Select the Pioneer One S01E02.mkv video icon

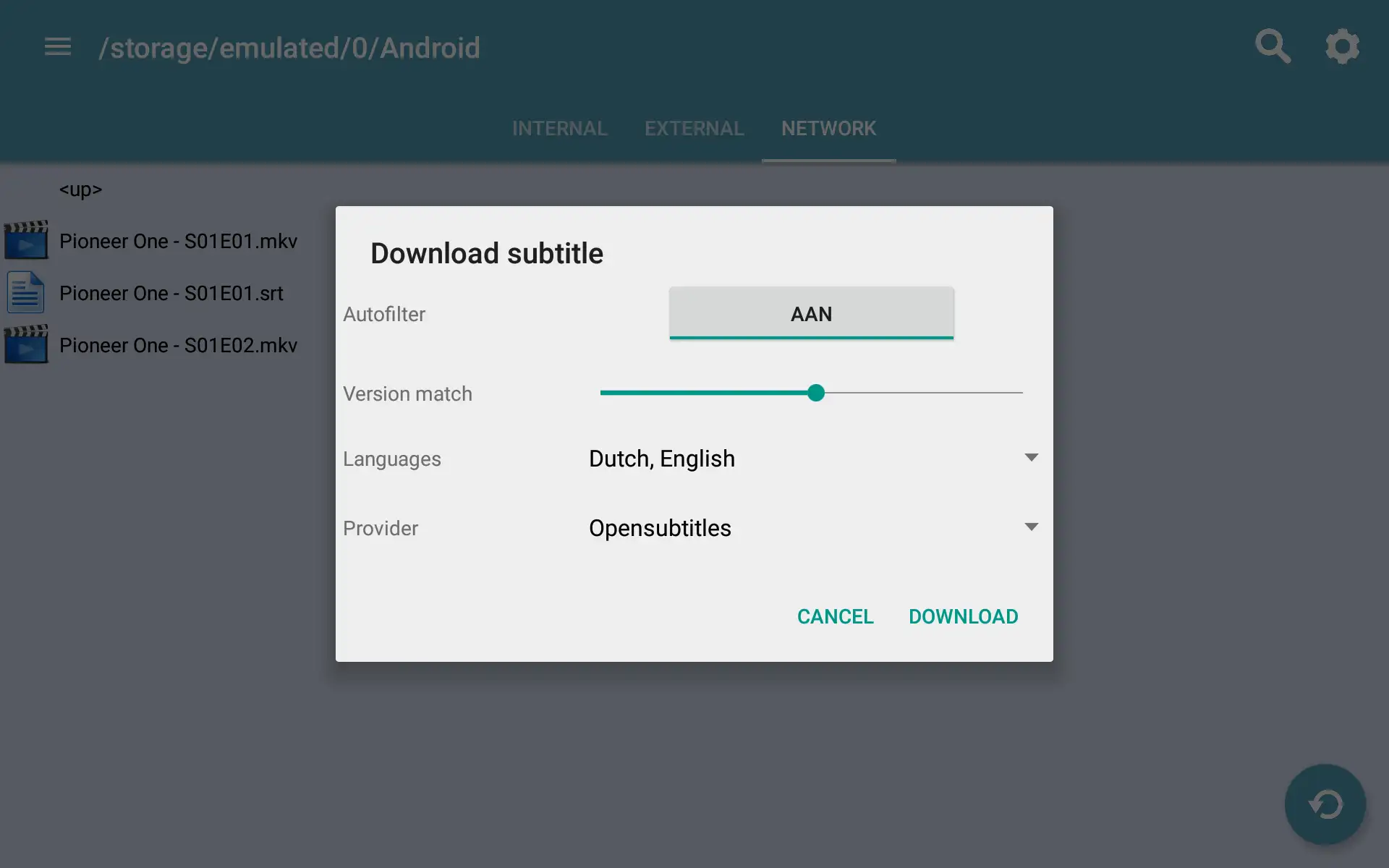[26, 344]
